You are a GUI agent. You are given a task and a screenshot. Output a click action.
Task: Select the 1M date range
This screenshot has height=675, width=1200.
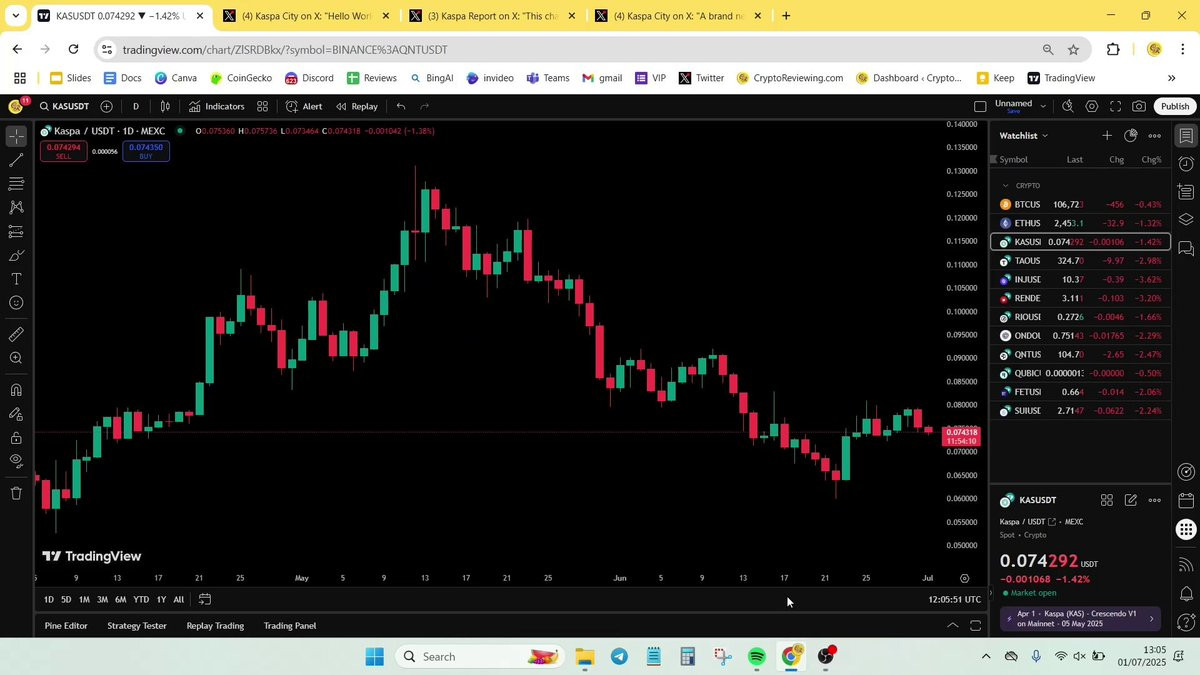coord(84,599)
